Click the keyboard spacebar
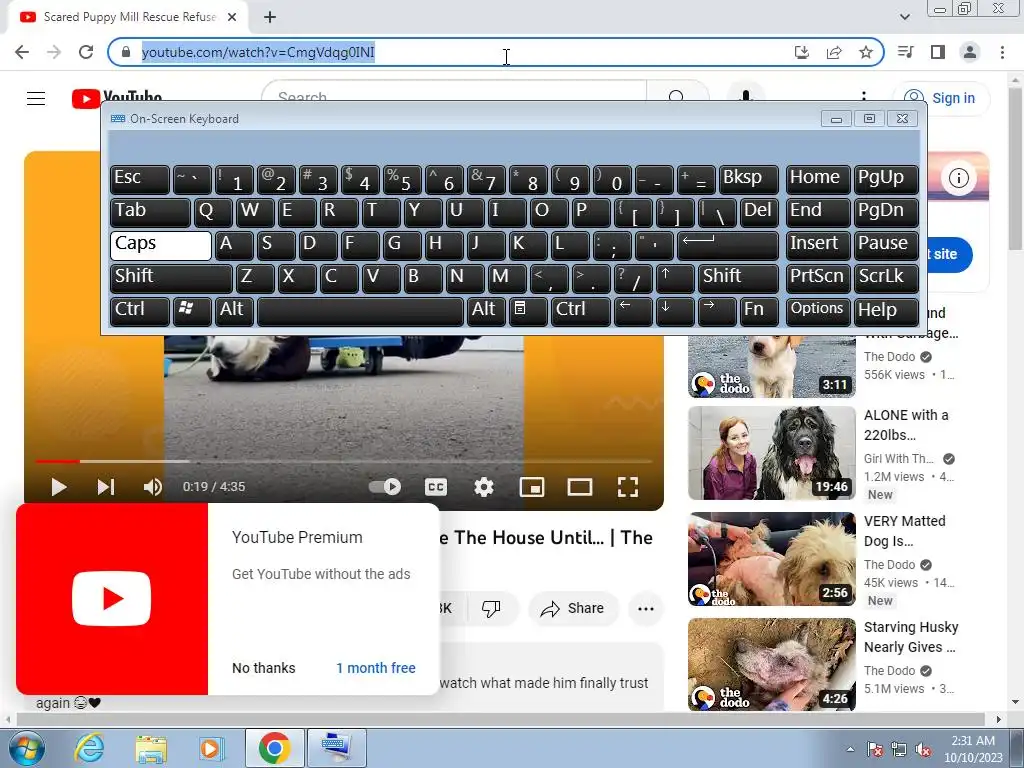The width and height of the screenshot is (1024, 768). point(360,312)
